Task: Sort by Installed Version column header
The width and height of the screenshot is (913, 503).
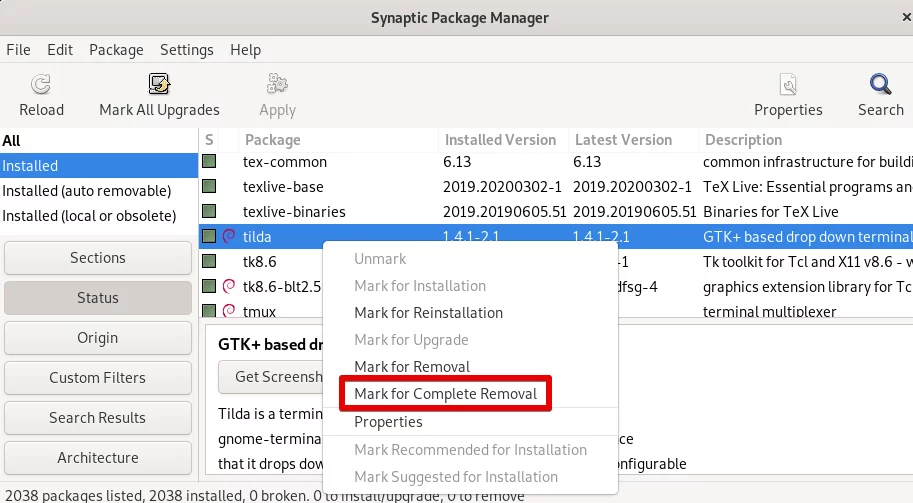Action: tap(503, 140)
